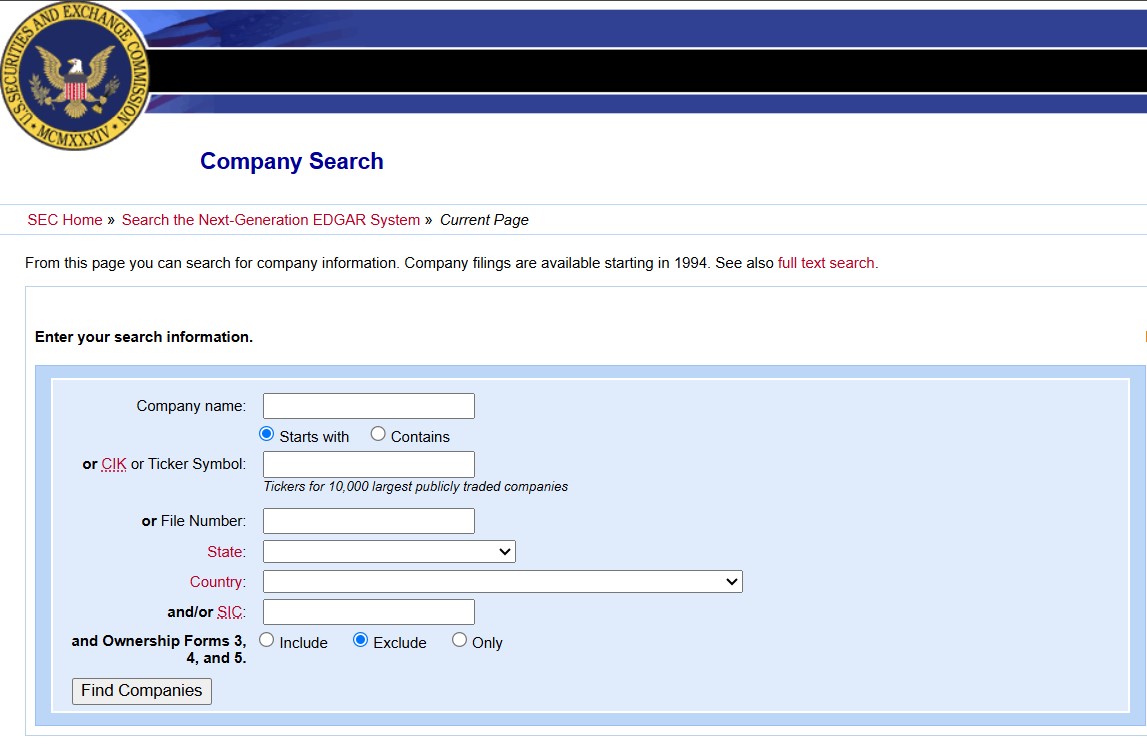Click 'Tickers for 10,000 largest publicly traded companies'

[415, 487]
